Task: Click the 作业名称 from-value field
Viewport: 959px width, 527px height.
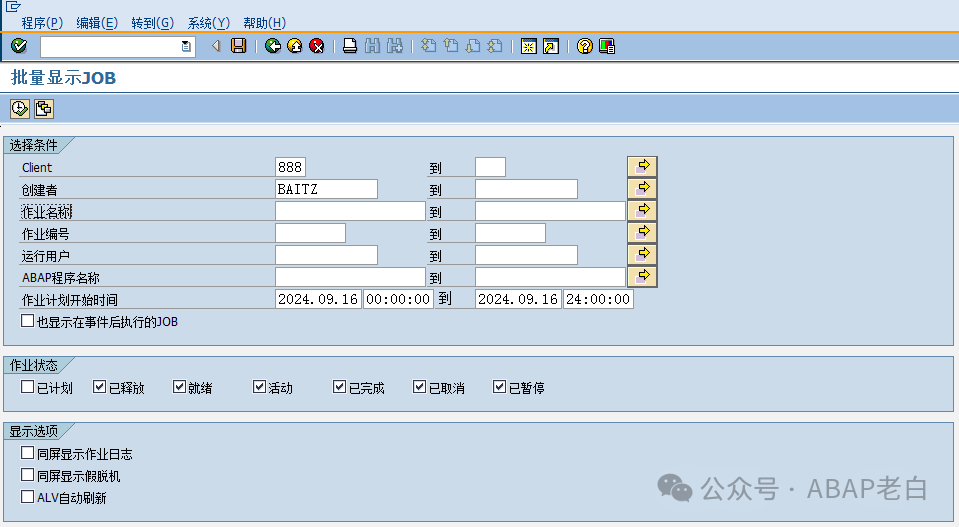Action: pos(350,211)
